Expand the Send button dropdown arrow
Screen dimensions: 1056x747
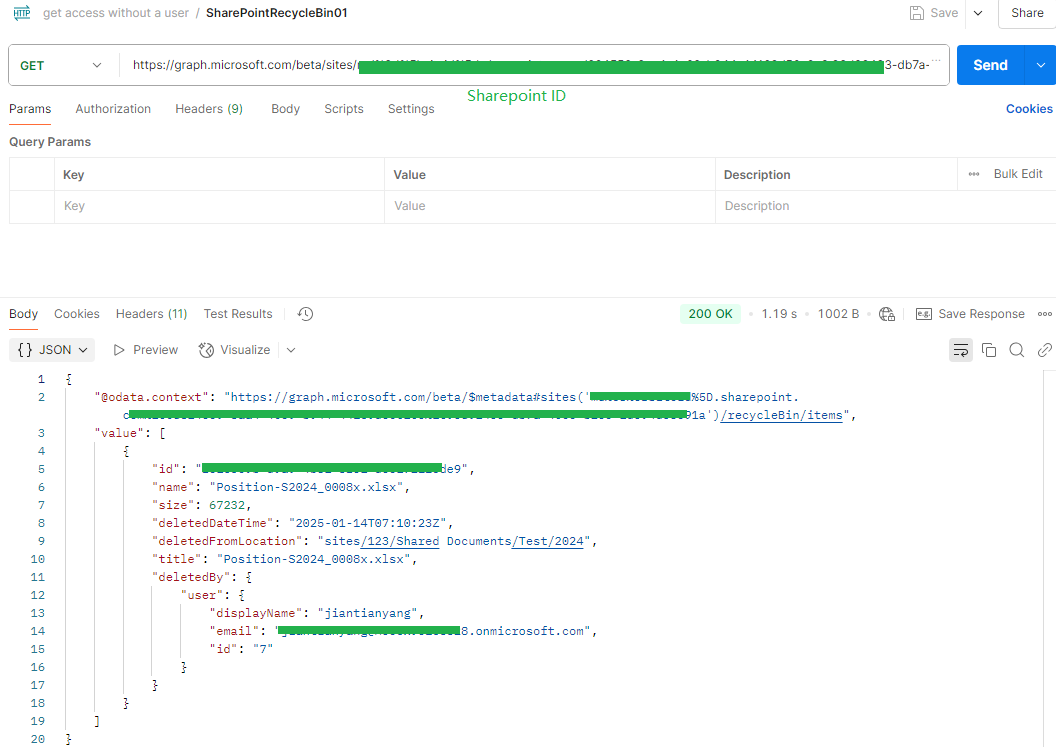(1040, 64)
